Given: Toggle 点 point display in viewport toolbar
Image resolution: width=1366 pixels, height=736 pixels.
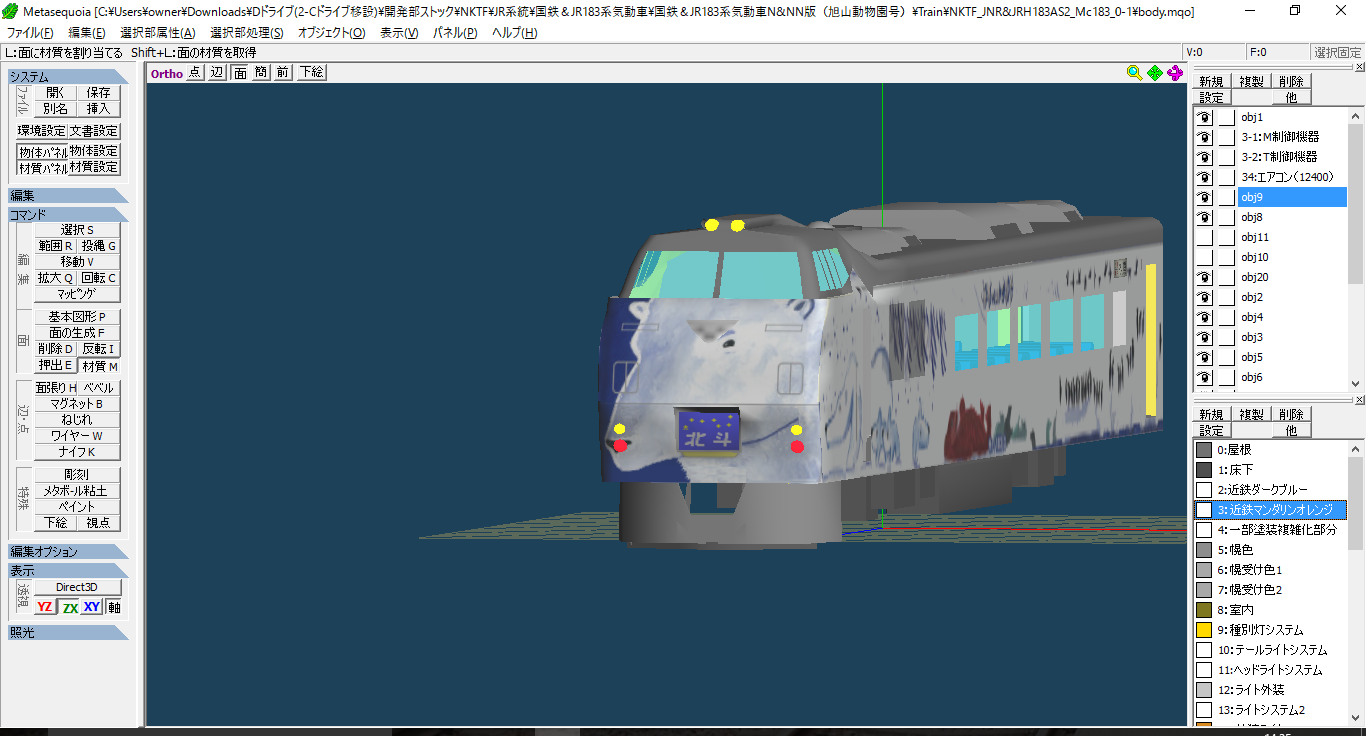Looking at the screenshot, I should tap(194, 72).
